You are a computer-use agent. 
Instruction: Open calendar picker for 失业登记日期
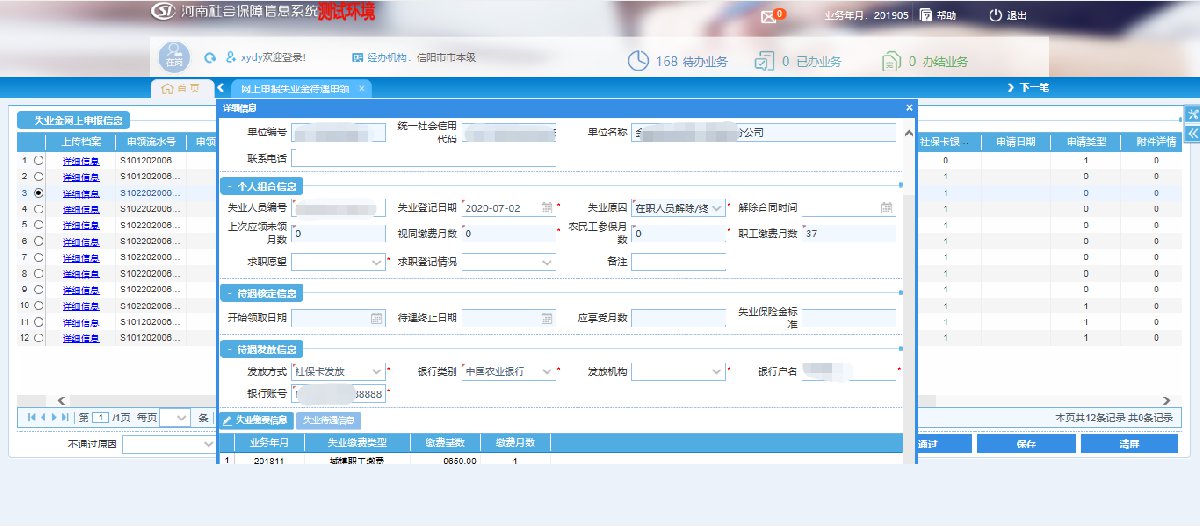click(x=546, y=208)
